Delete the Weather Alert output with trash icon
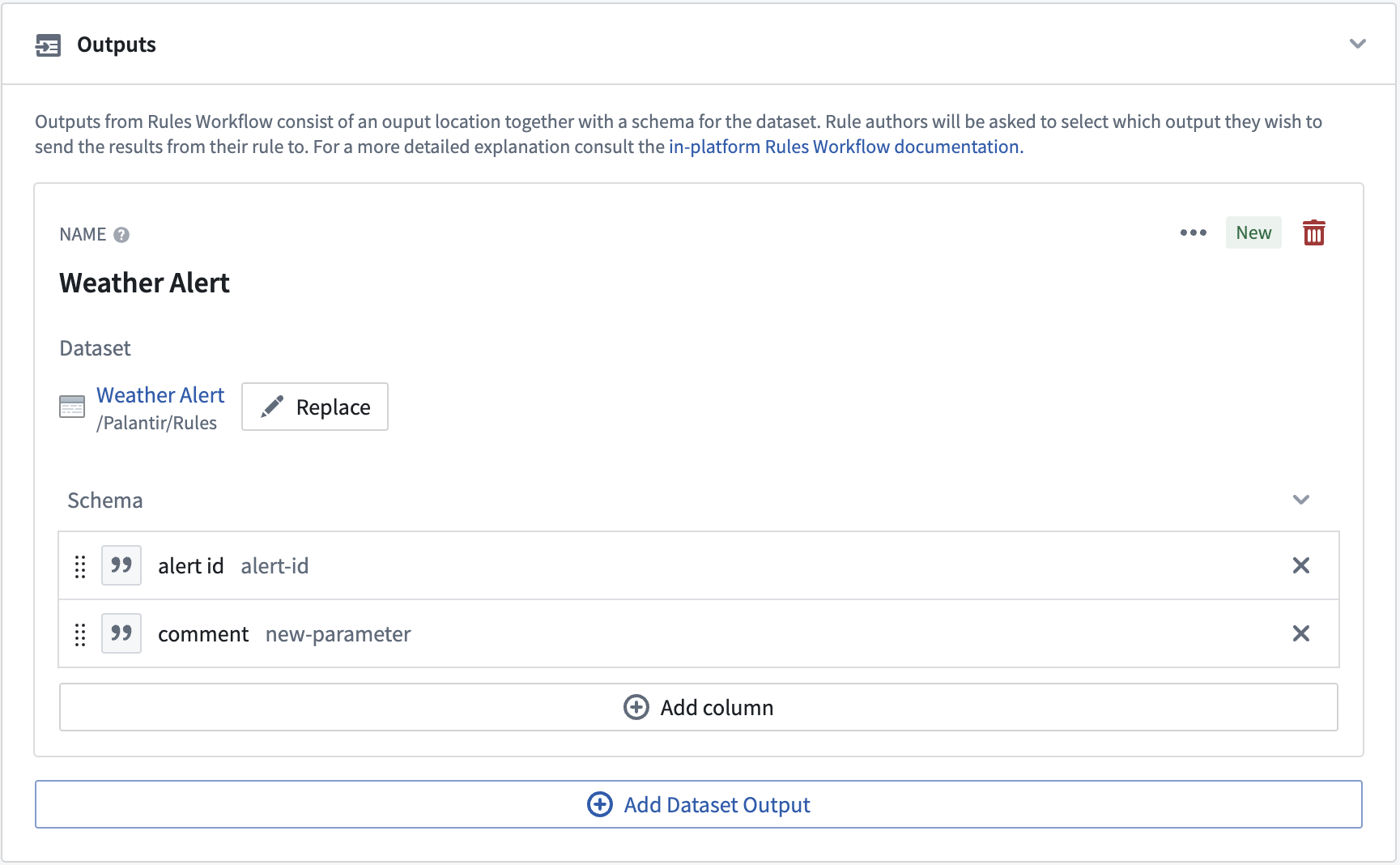Screen dimensions: 1400x865 (1313, 233)
